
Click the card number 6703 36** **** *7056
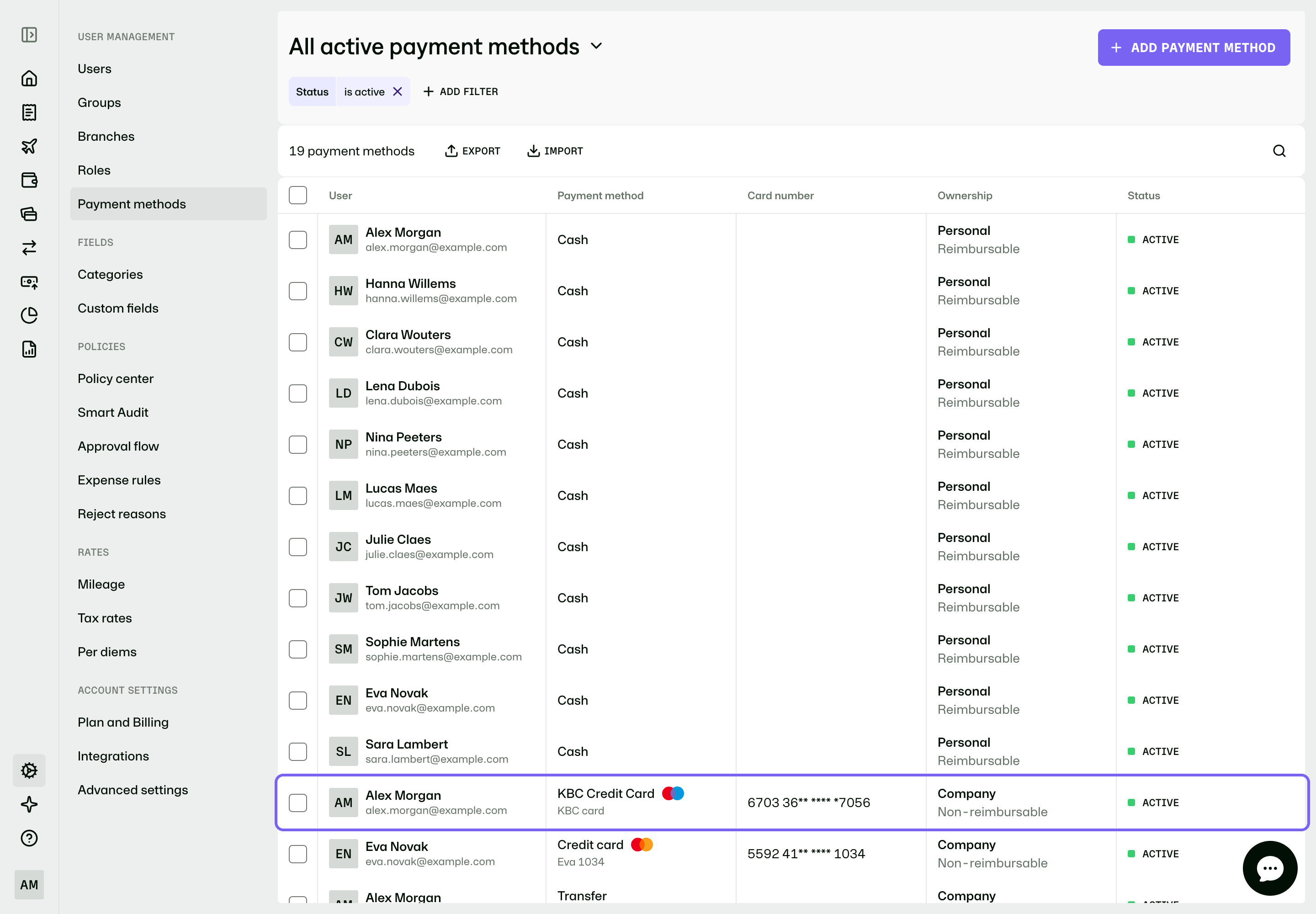click(x=809, y=803)
